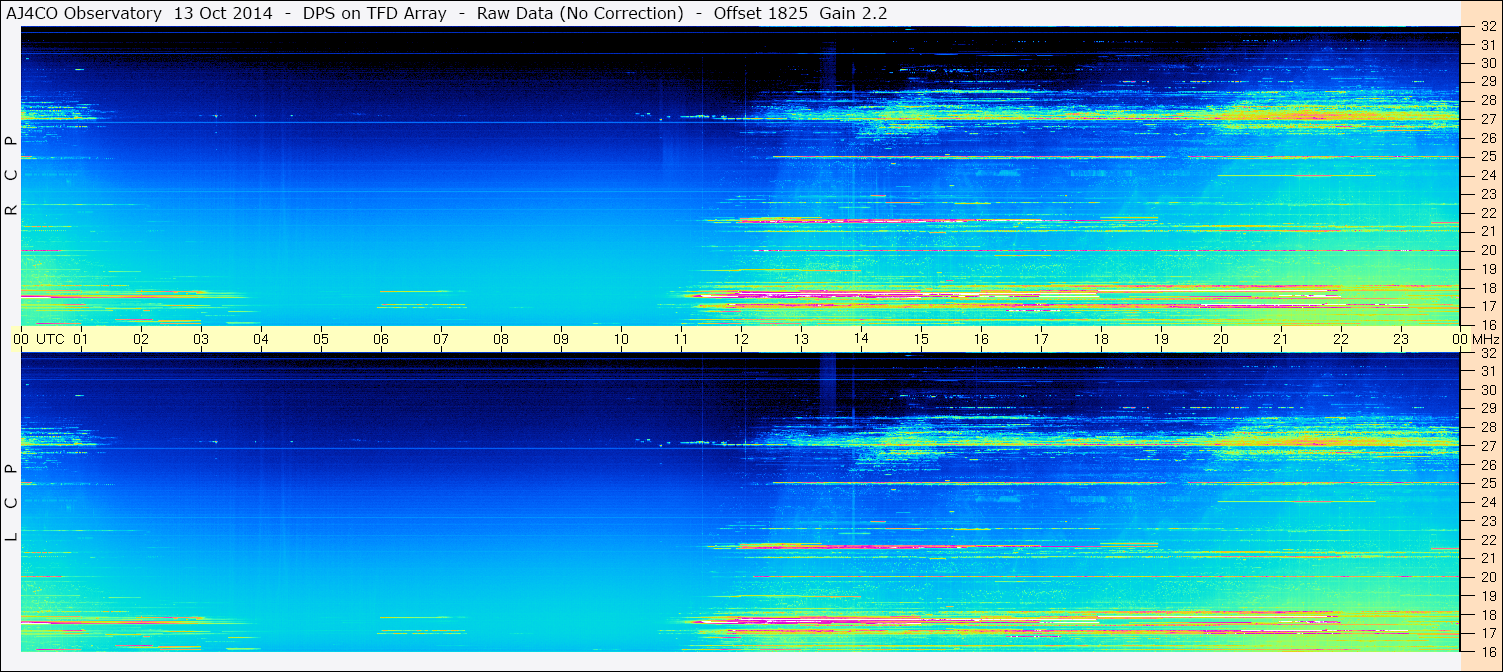The height and width of the screenshot is (672, 1503).
Task: Click the 05 hour label on time axis
Action: [321, 340]
